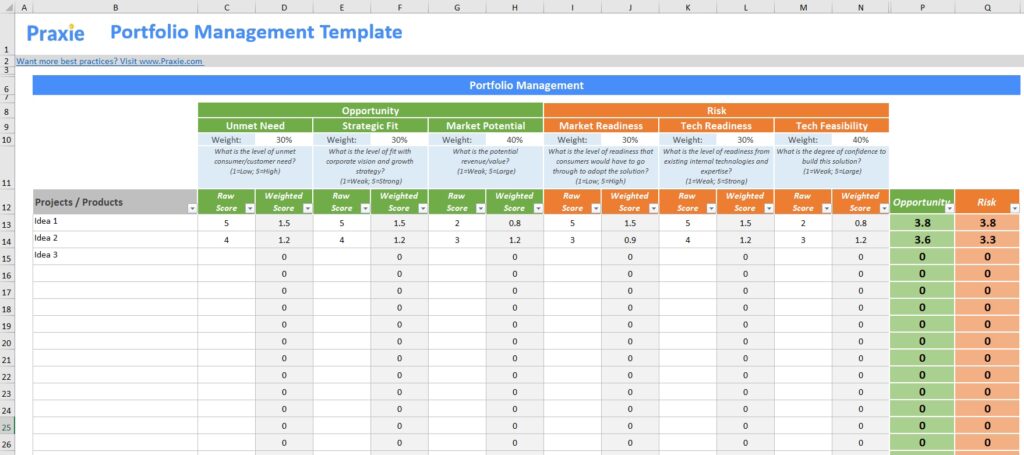Select the Idea 3 project cell
Screen dimensions: 1024x455
tap(114, 256)
